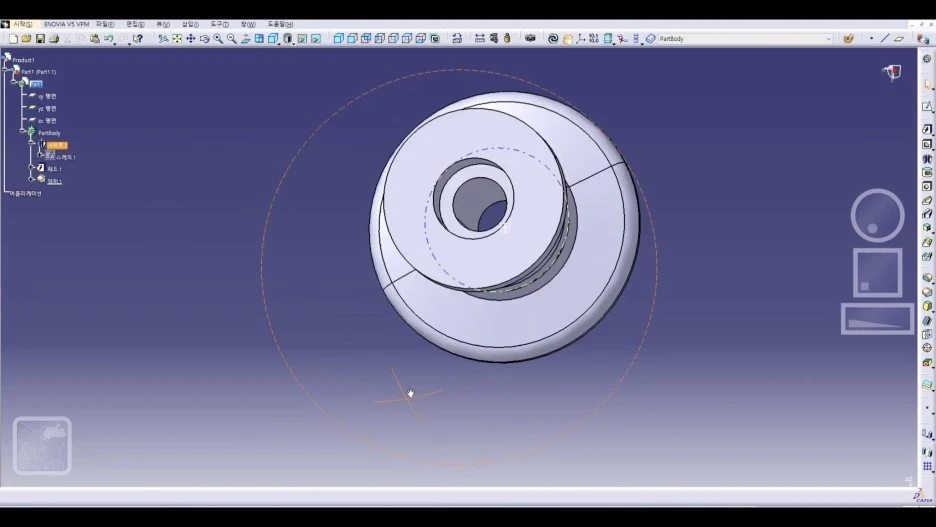
Task: Zoom out with magnifier minus icon
Action: pos(232,39)
